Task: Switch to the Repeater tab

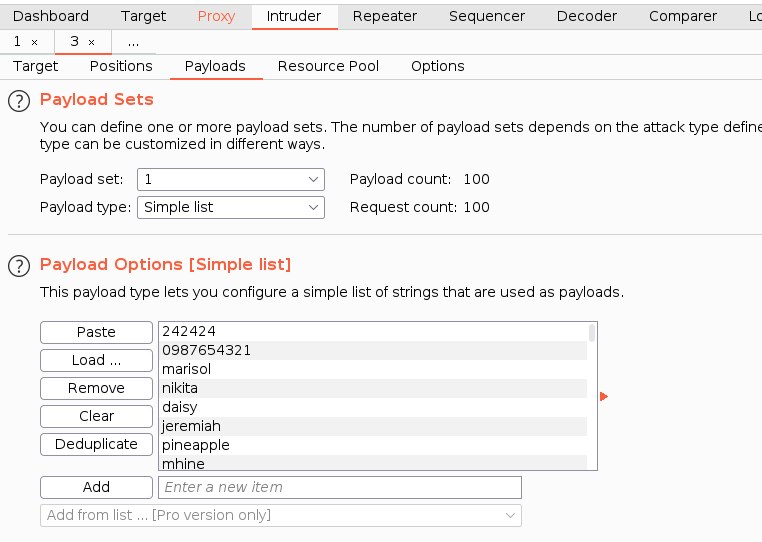Action: pos(385,16)
